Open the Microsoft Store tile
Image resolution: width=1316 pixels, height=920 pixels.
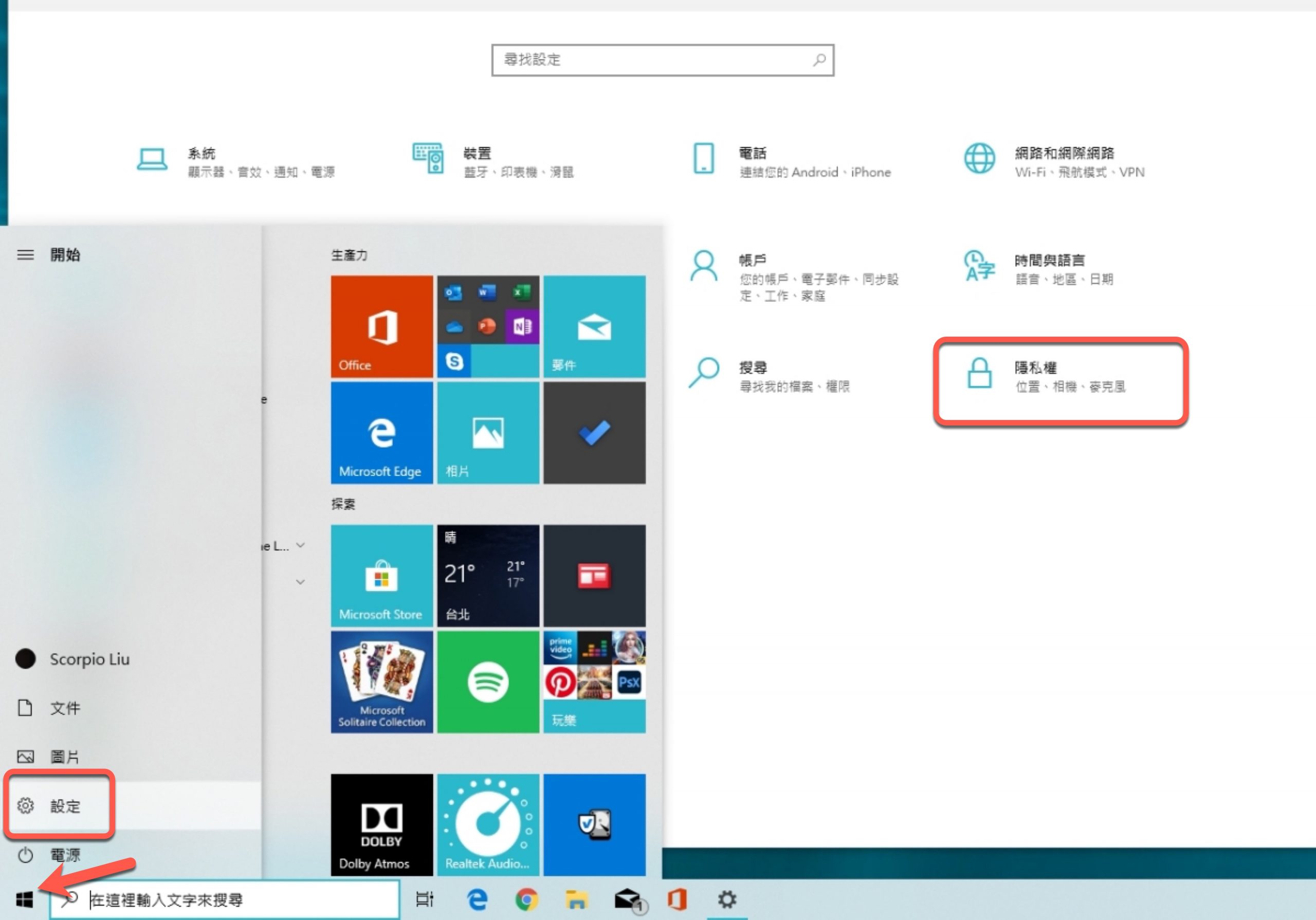[x=382, y=575]
